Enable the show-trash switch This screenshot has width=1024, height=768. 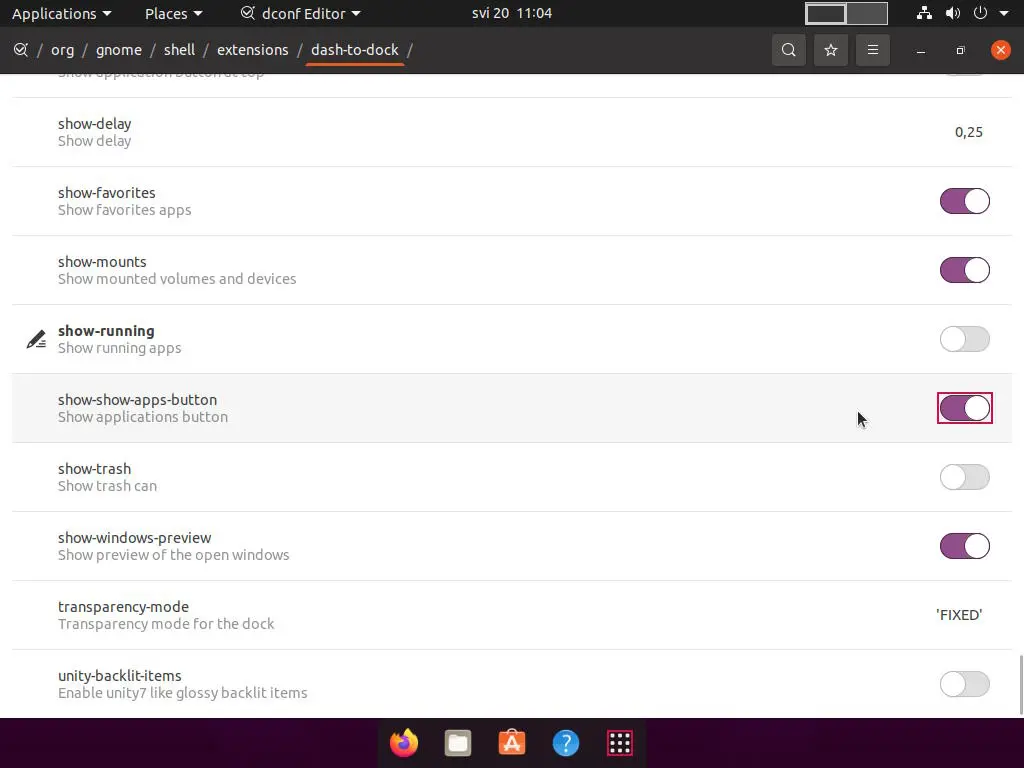965,477
